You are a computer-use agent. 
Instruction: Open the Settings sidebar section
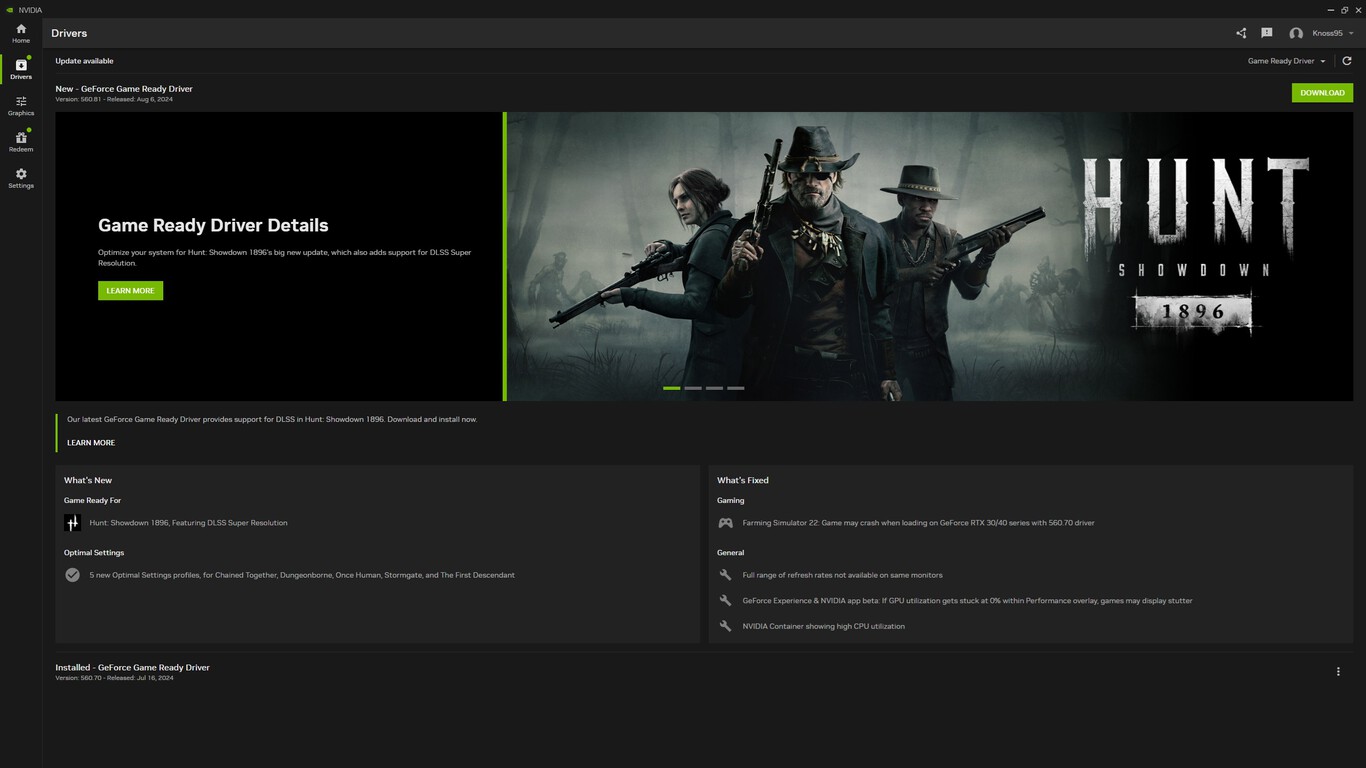tap(21, 178)
